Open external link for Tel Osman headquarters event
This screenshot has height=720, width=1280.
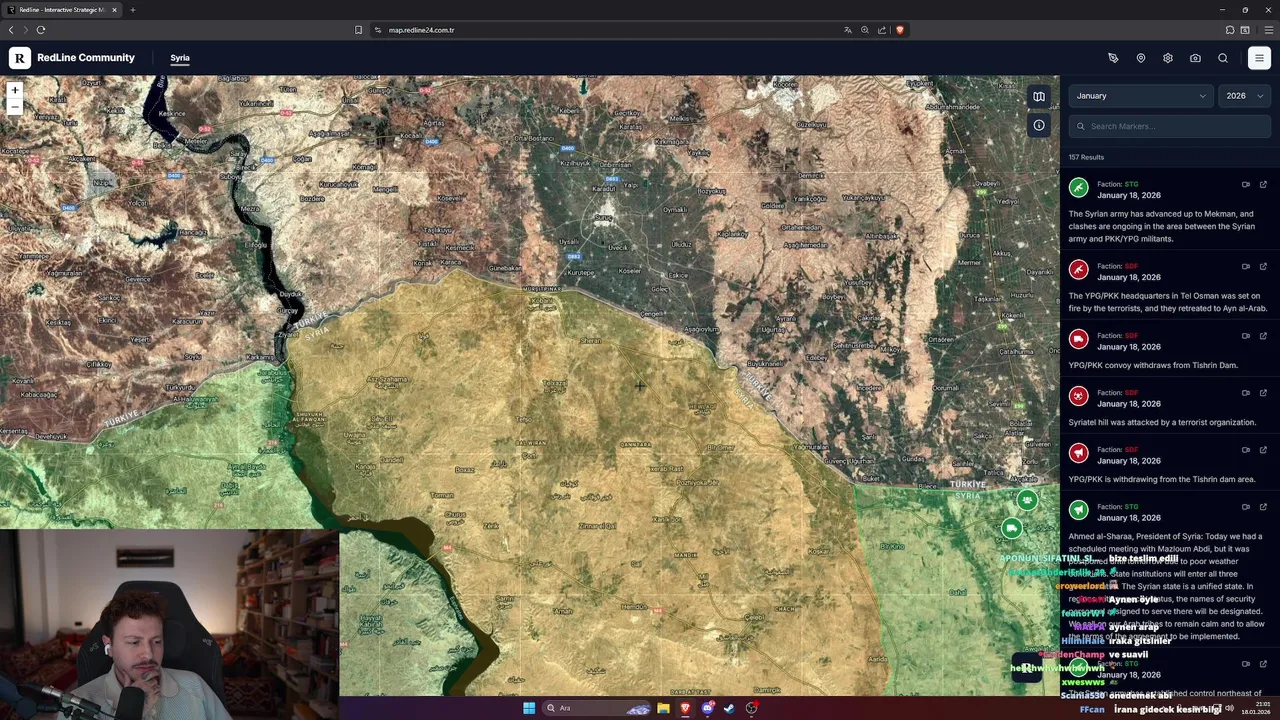(1263, 266)
